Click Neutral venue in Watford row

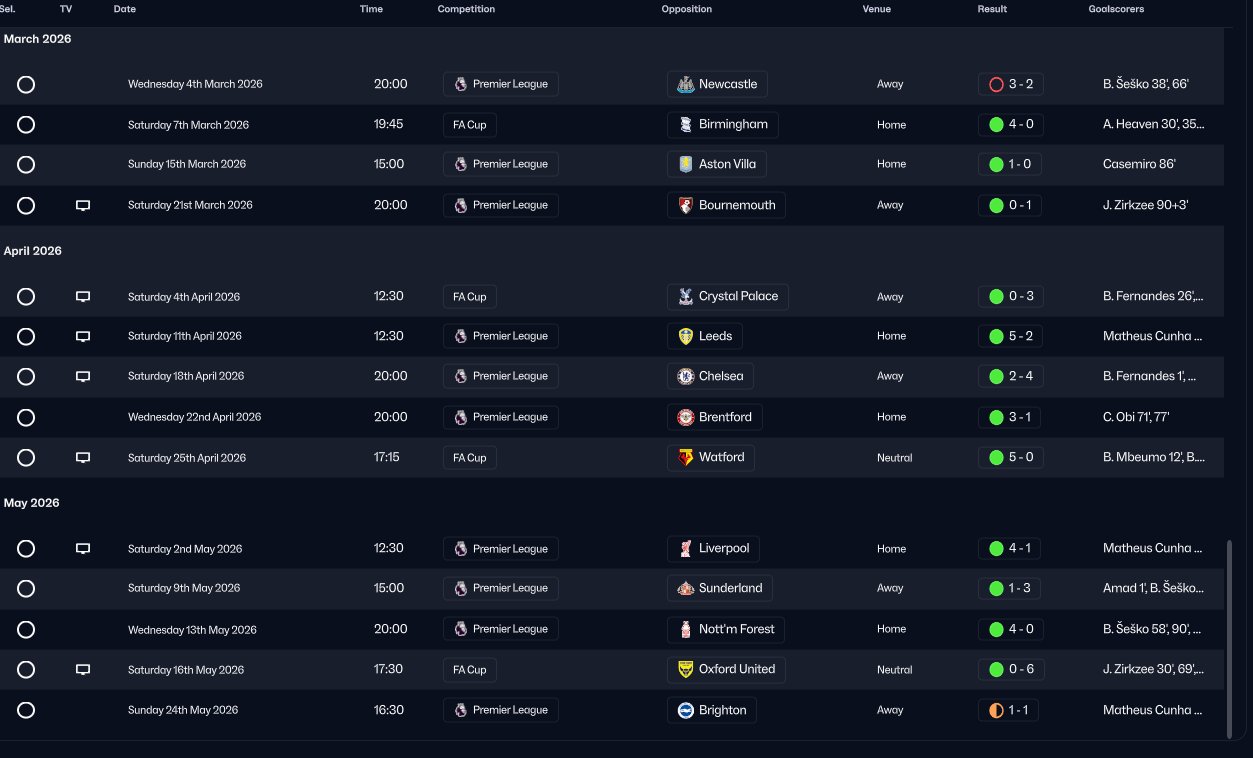(894, 458)
